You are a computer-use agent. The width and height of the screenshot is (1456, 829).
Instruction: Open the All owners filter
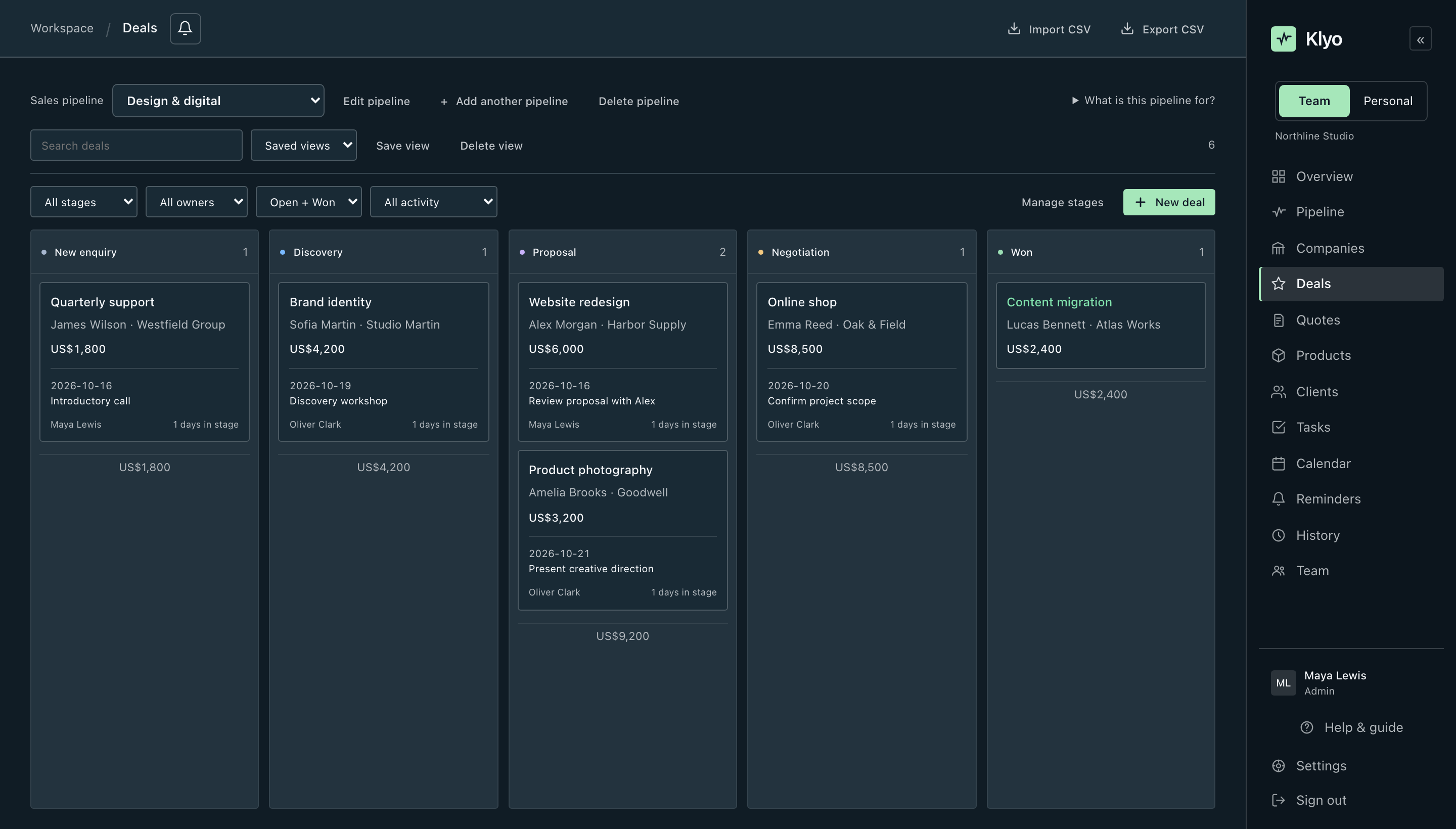(x=197, y=202)
